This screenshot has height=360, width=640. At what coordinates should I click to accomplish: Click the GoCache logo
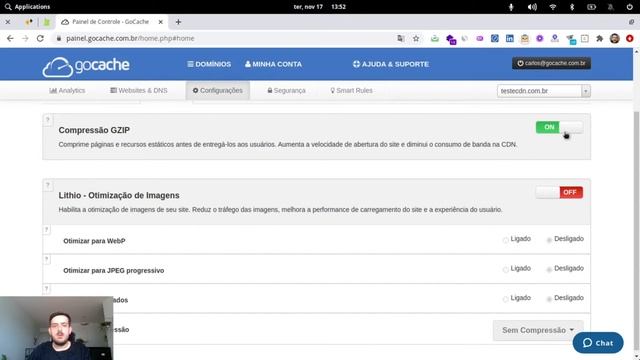(x=86, y=66)
